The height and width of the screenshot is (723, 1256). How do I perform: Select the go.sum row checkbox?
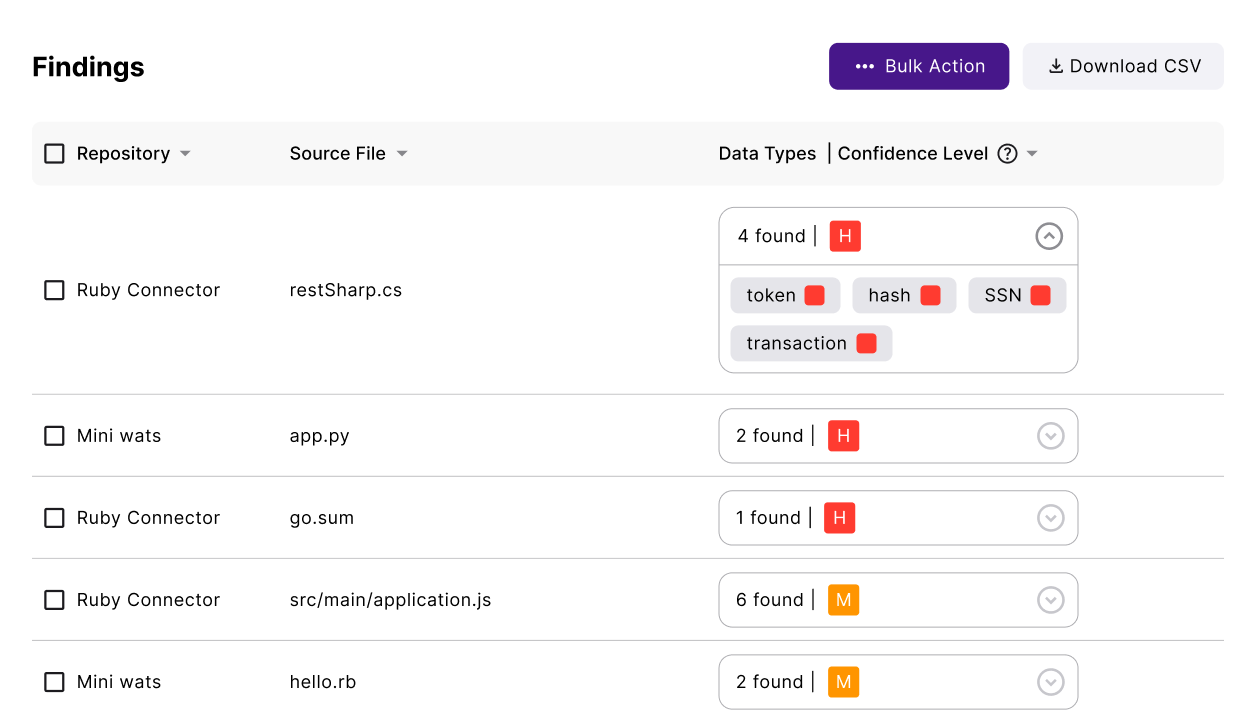[x=54, y=518]
